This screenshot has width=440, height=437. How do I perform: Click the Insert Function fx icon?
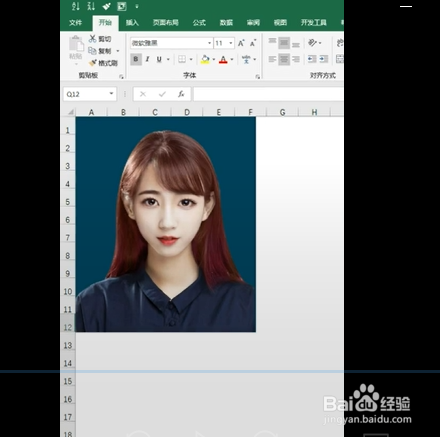181,94
